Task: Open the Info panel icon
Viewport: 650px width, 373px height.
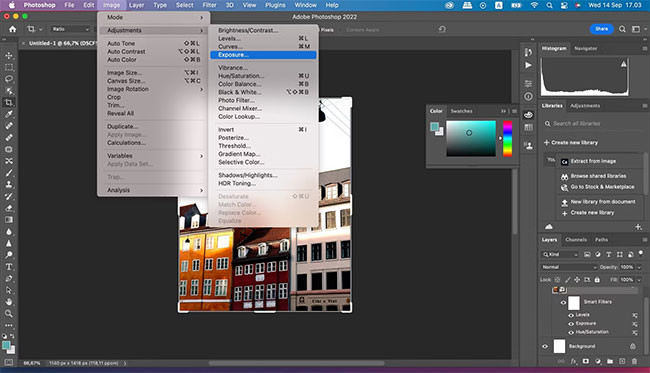Action: pyautogui.click(x=528, y=96)
